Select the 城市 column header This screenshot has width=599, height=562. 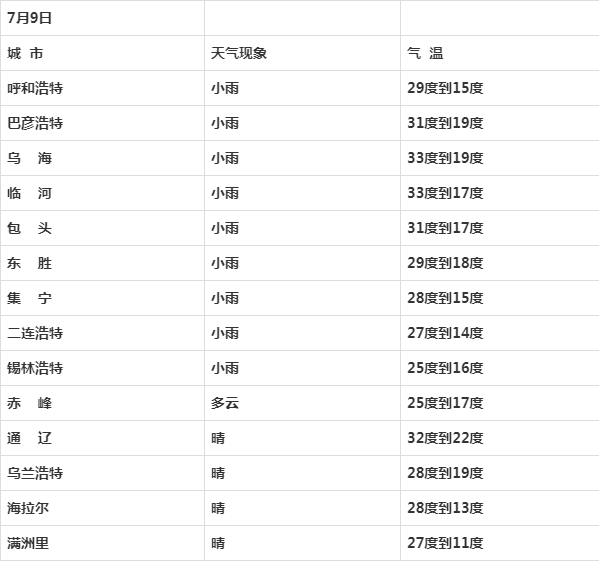(102, 53)
